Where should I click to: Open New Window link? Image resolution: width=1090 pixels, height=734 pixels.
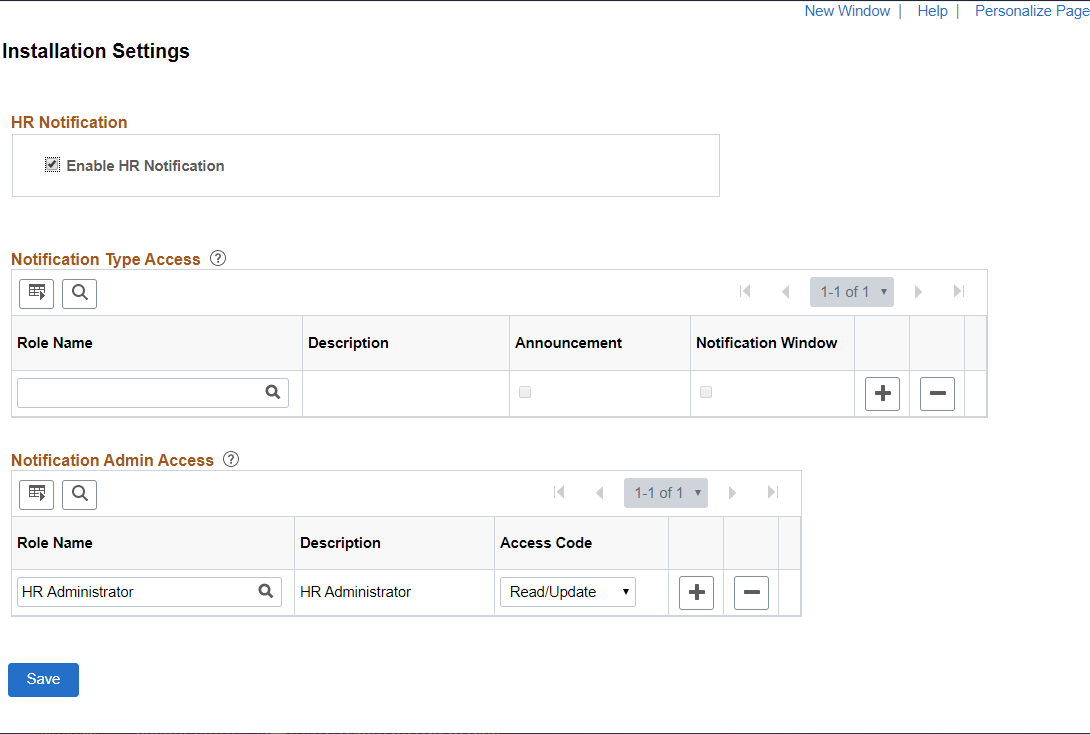(x=847, y=11)
